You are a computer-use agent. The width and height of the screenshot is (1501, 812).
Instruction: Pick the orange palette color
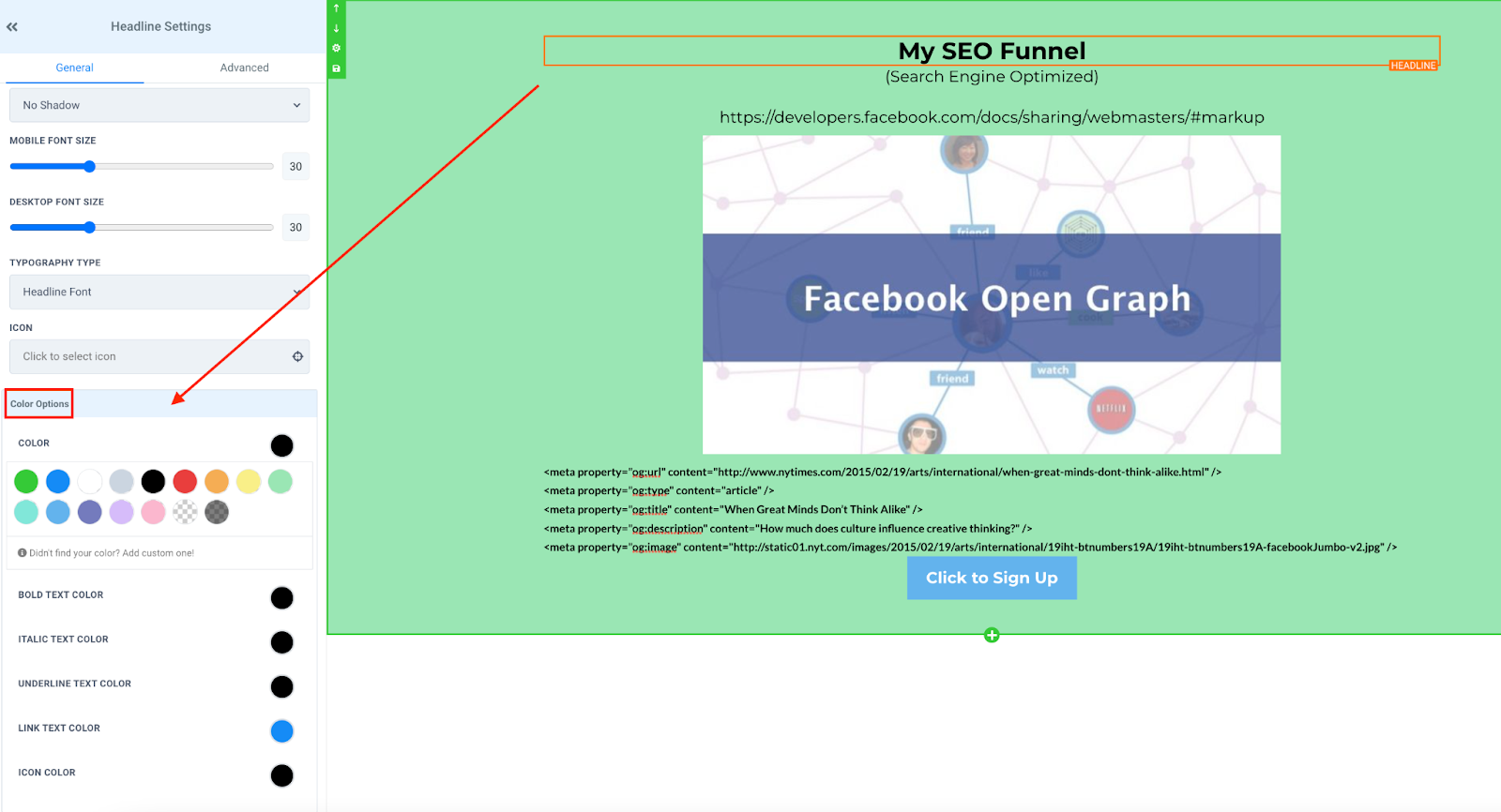coord(217,482)
